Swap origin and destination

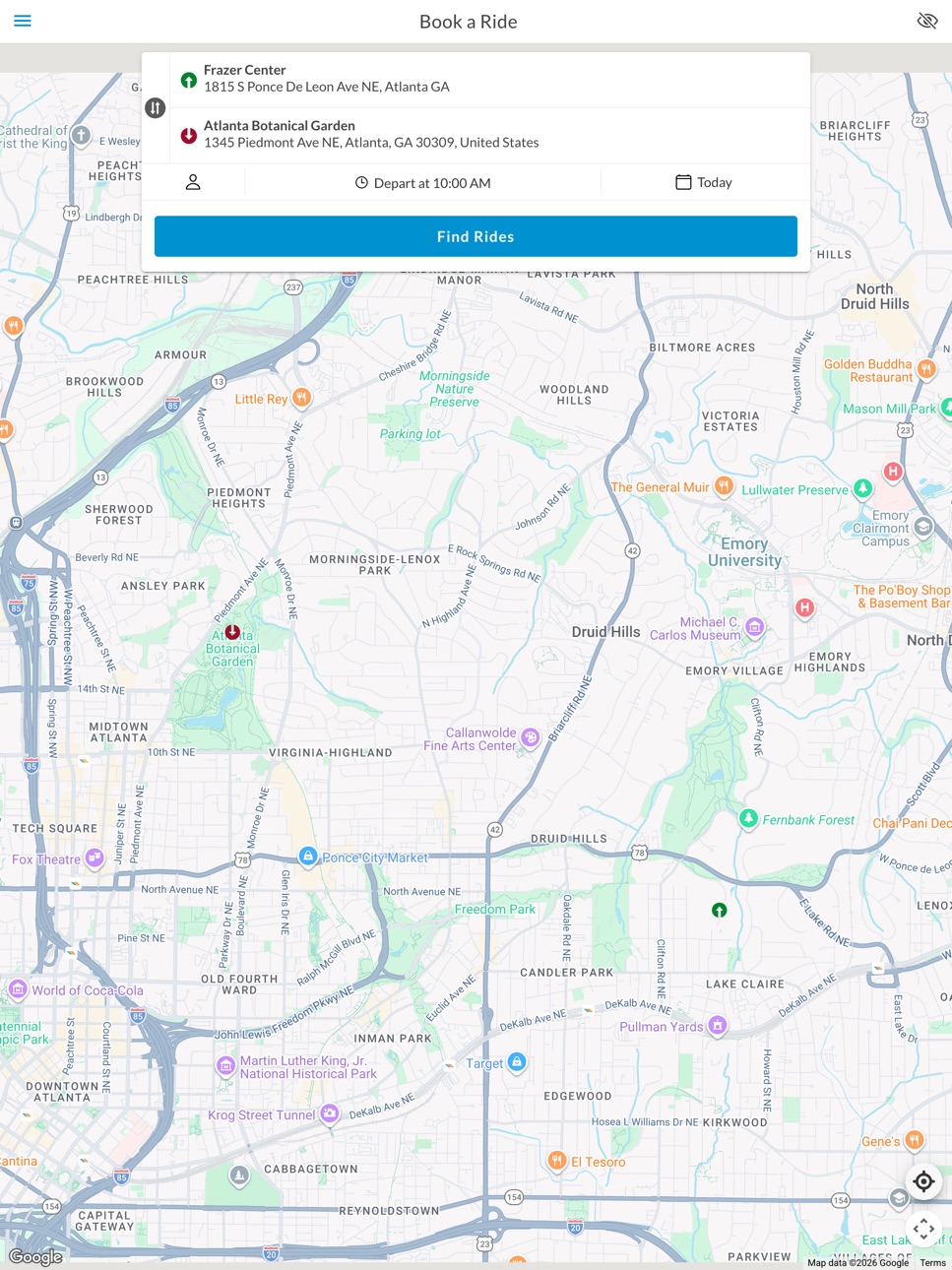click(x=156, y=108)
